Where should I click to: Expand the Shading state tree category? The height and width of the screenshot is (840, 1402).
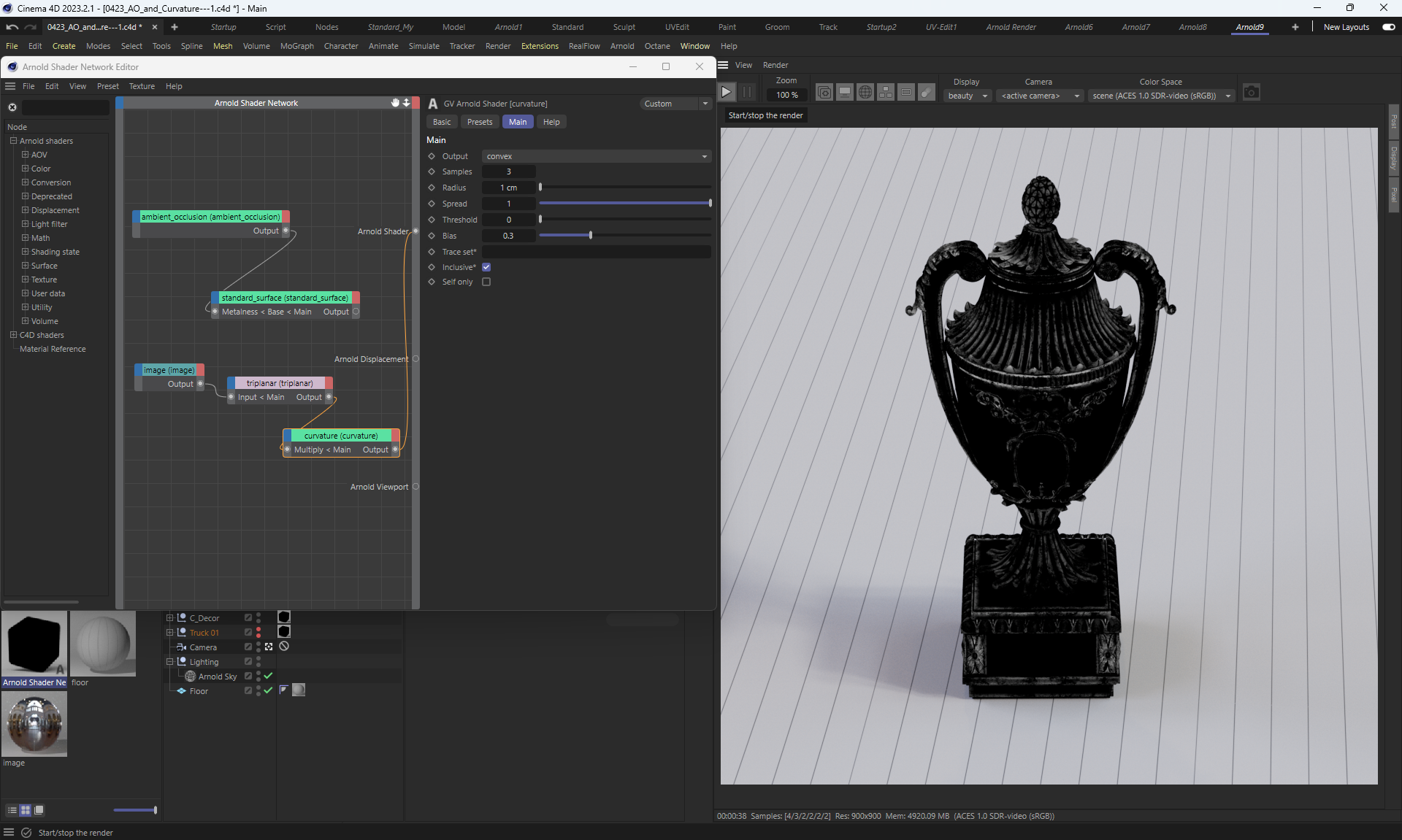coord(25,252)
